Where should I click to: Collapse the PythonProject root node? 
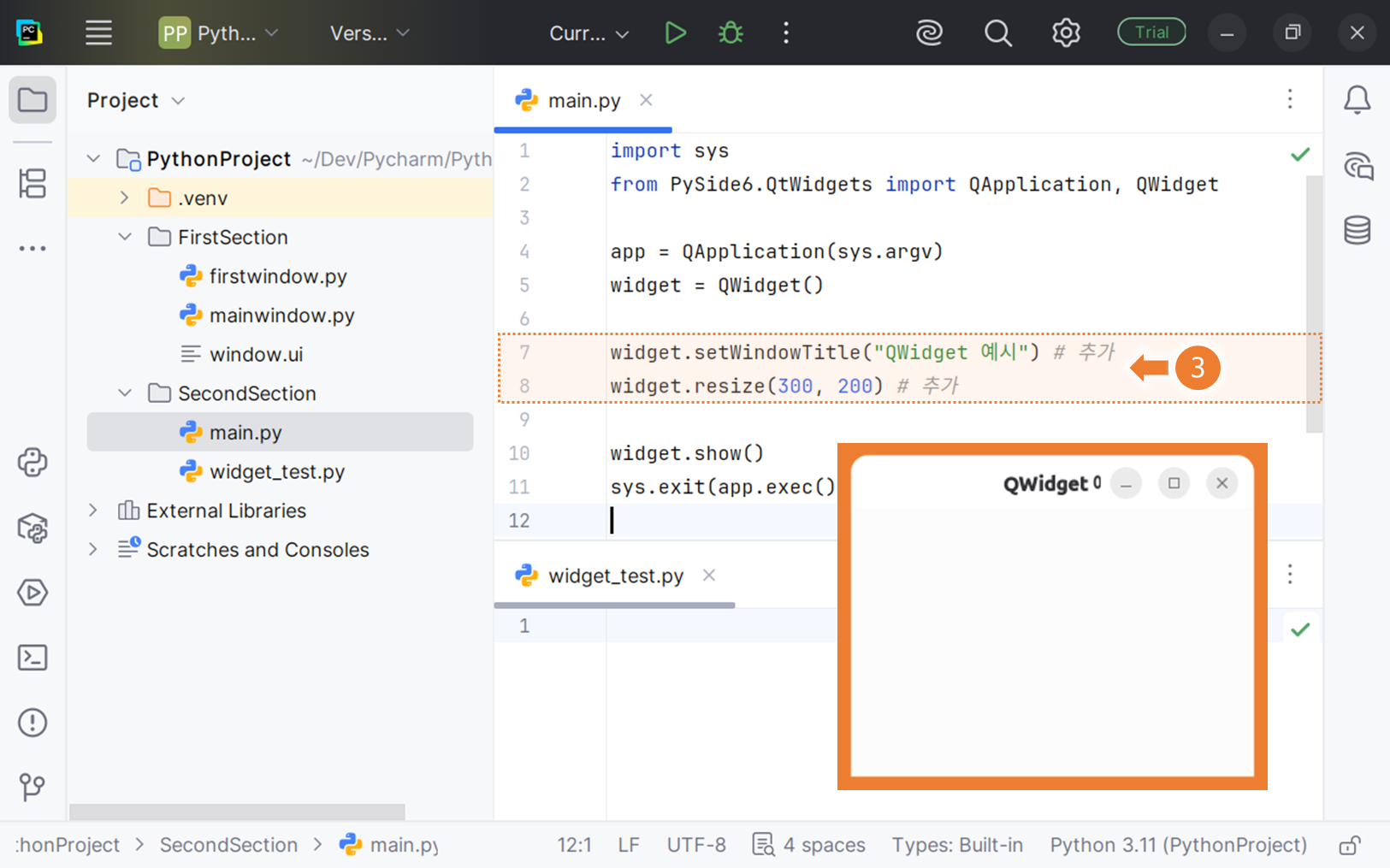pos(94,159)
